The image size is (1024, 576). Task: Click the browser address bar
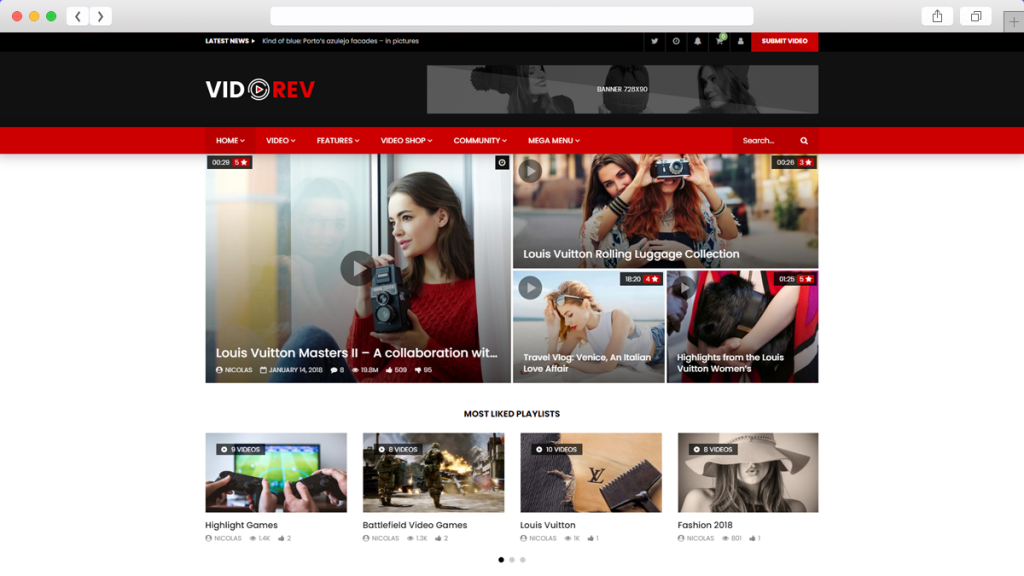point(511,16)
